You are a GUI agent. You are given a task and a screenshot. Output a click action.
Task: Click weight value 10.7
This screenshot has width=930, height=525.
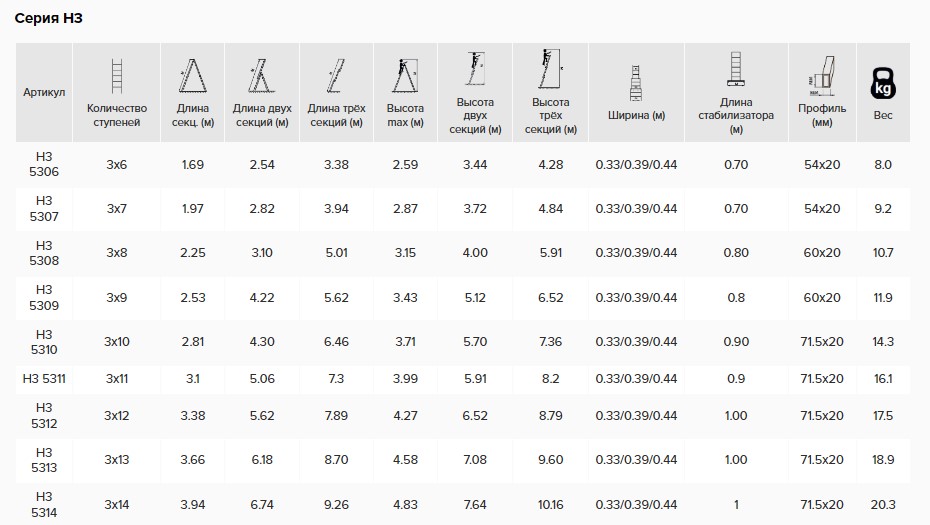[x=883, y=253]
